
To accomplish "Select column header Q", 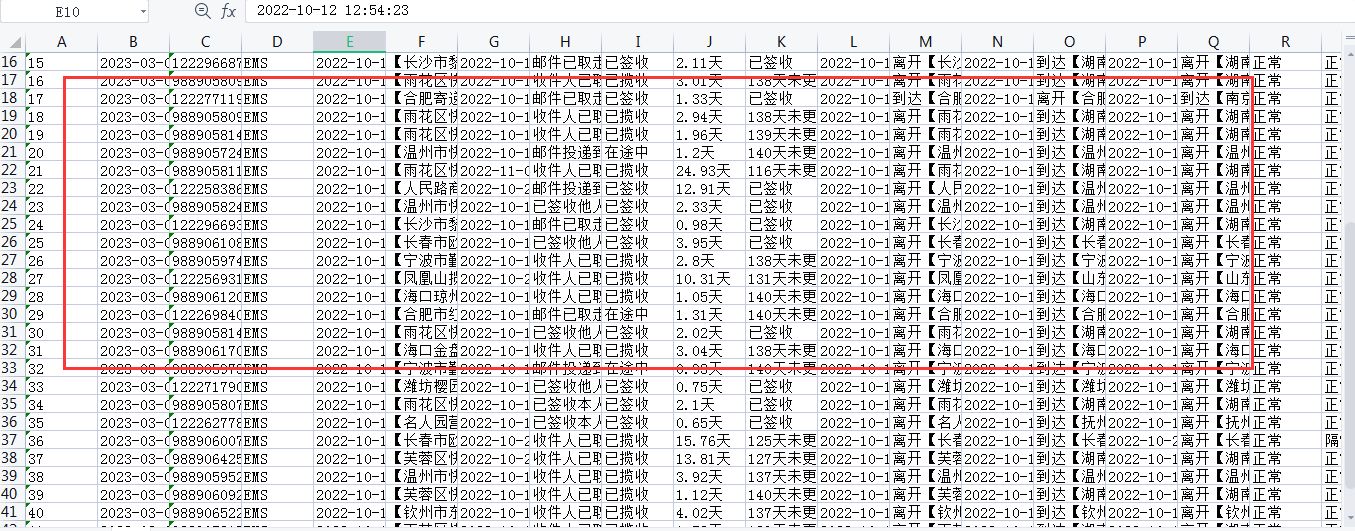I will pos(1213,41).
